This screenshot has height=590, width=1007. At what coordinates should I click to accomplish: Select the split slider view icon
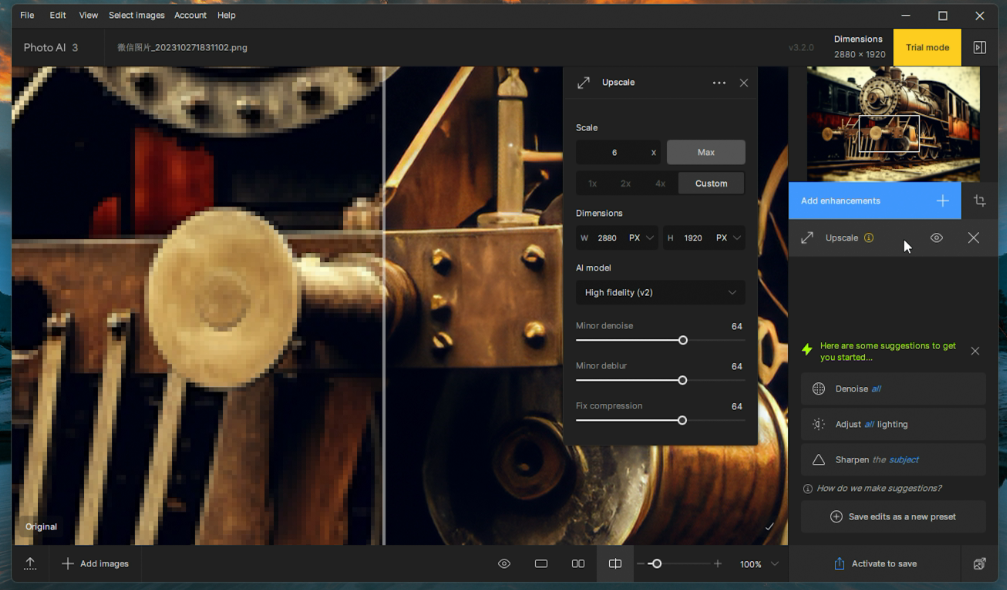click(x=615, y=564)
